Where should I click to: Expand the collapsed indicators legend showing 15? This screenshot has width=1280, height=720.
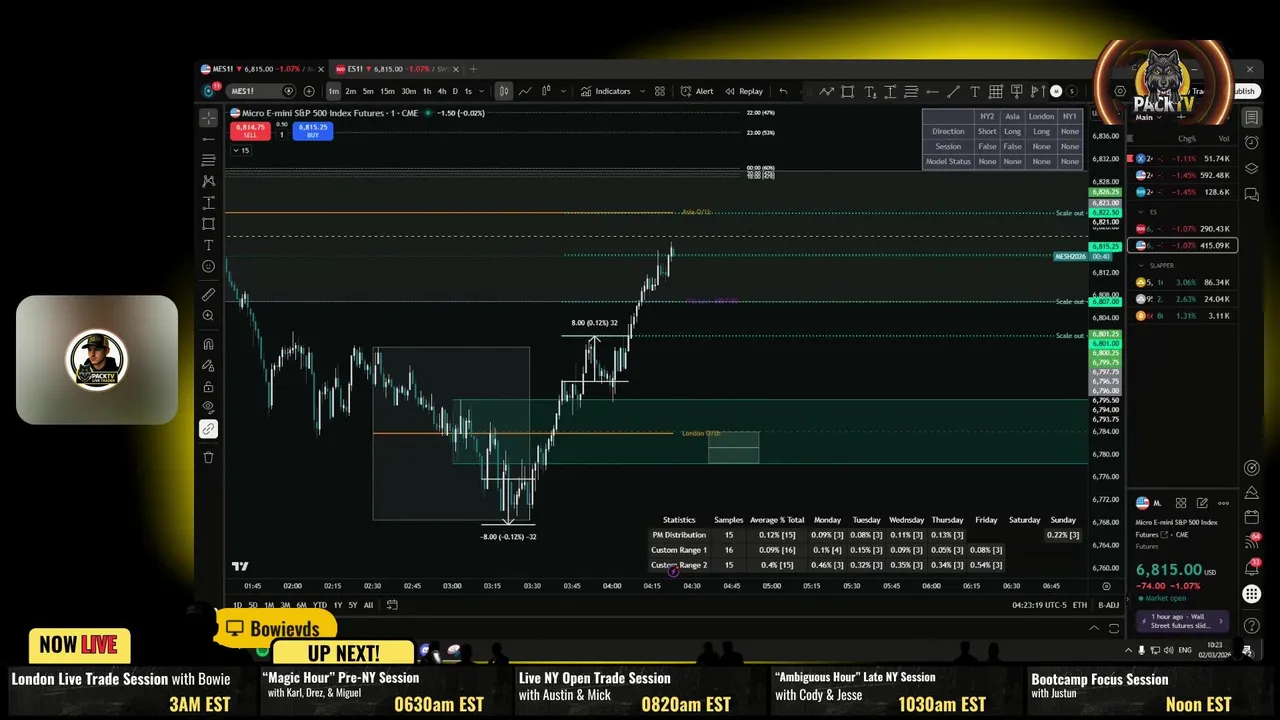tap(241, 151)
